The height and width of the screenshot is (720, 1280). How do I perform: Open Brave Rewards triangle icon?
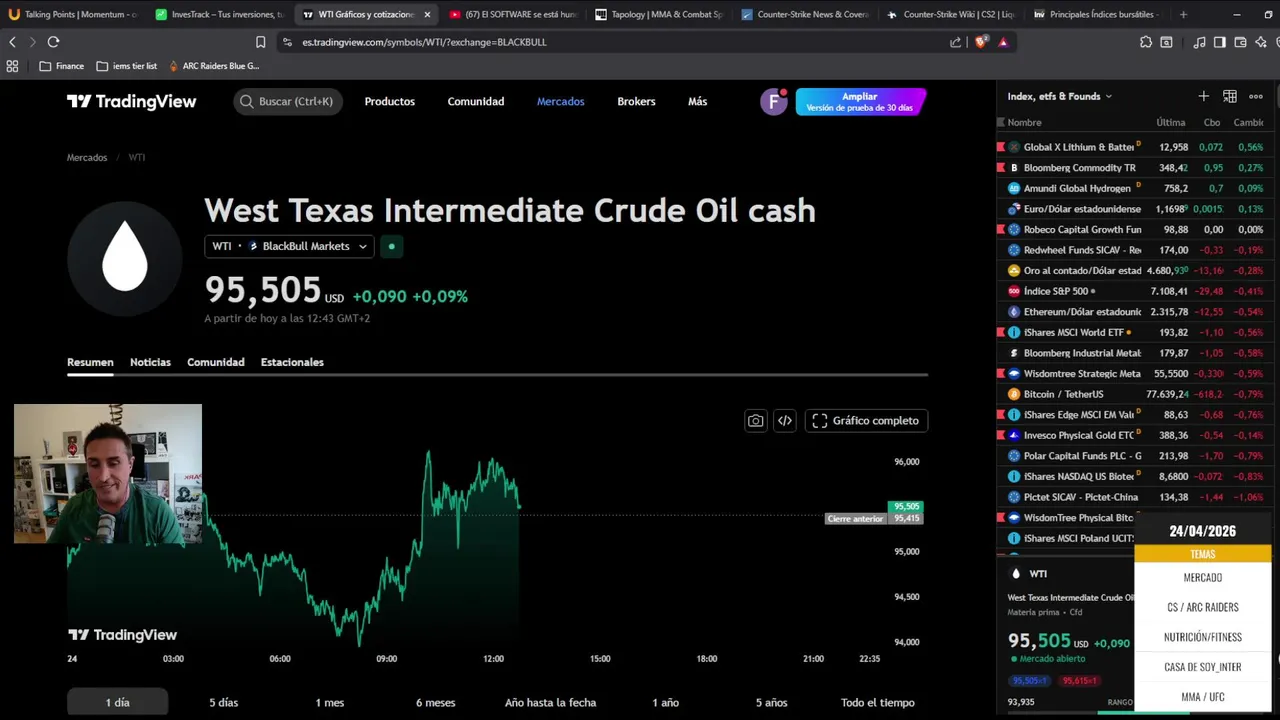point(1003,42)
